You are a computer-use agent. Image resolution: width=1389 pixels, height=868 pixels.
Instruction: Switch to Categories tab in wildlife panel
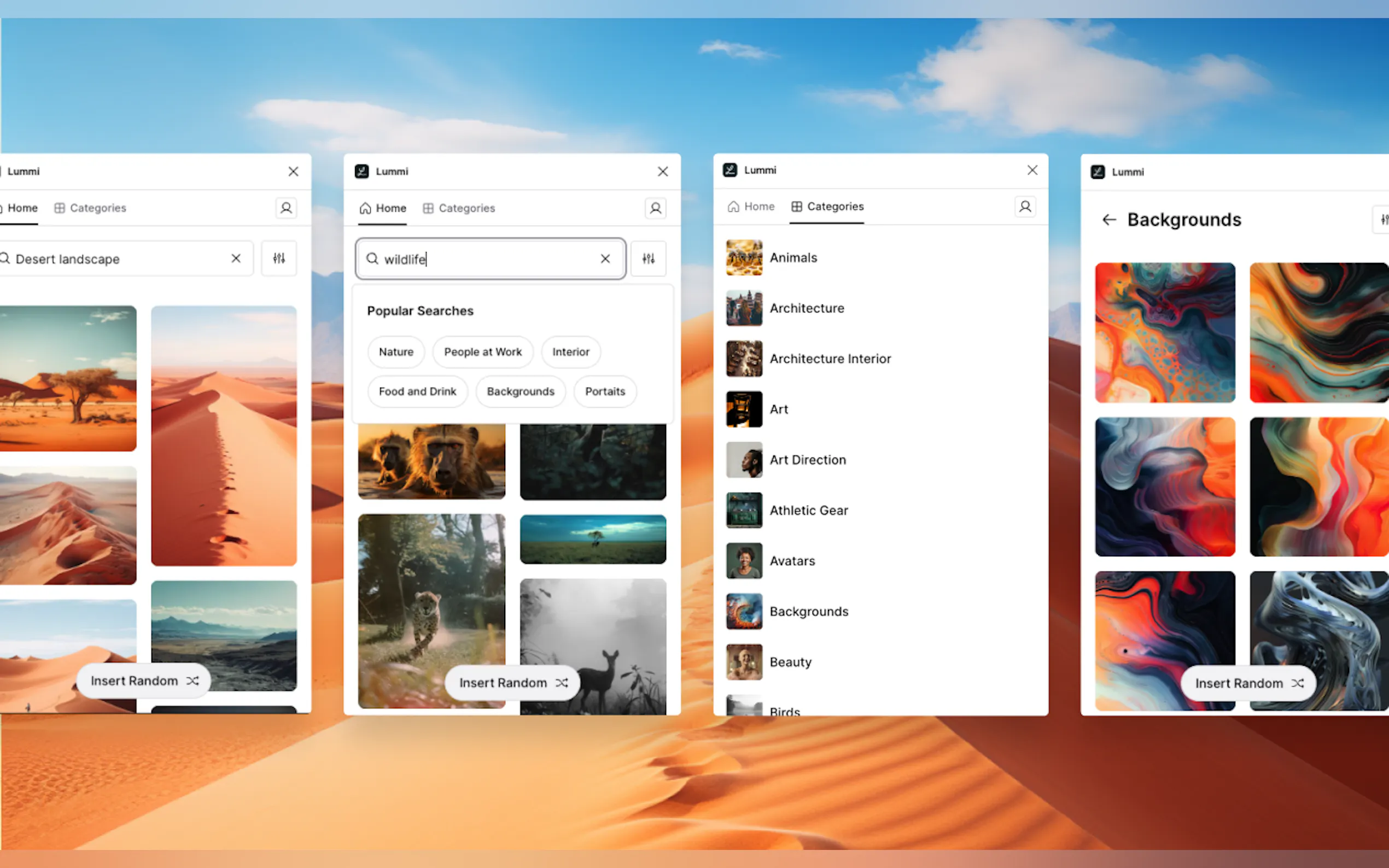459,208
